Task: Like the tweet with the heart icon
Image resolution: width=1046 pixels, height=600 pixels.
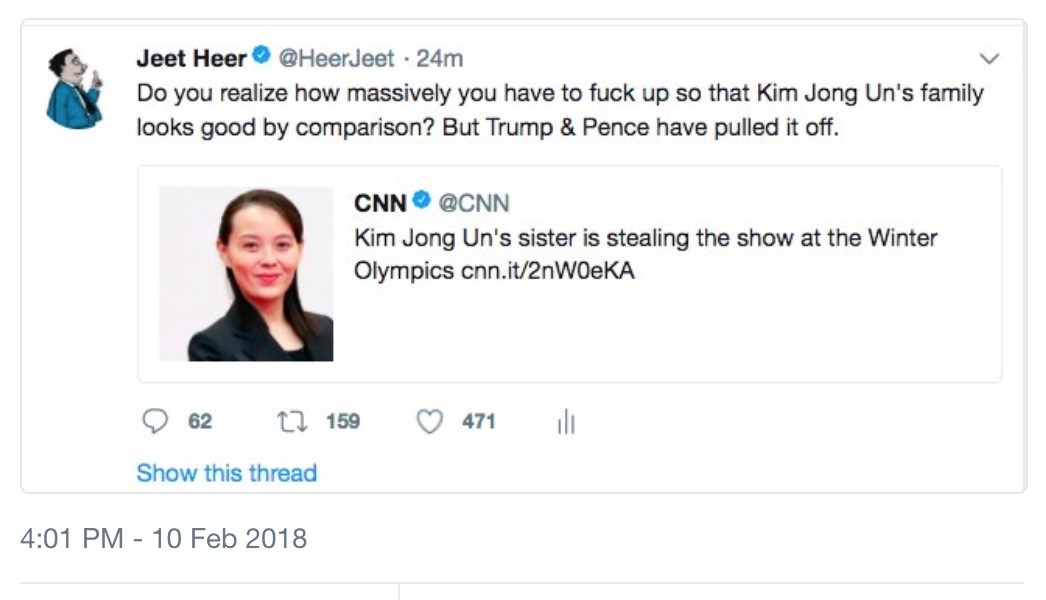Action: tap(430, 422)
